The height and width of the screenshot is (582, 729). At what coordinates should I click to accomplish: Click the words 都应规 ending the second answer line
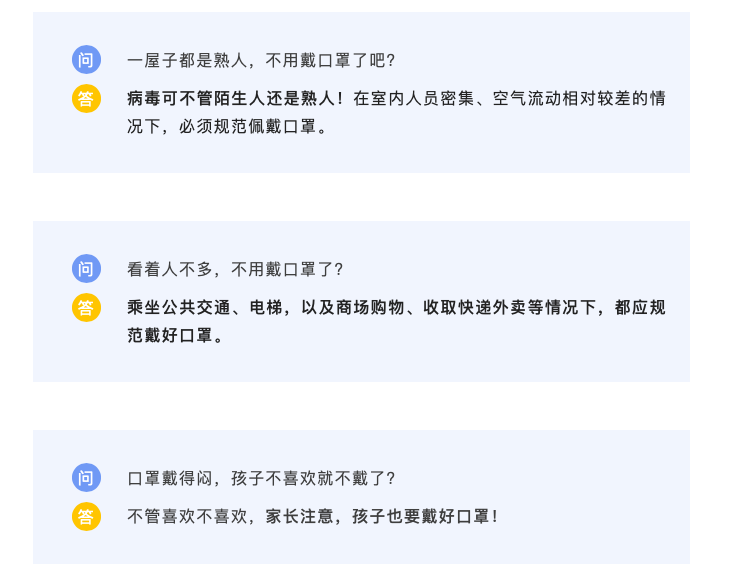[640, 307]
